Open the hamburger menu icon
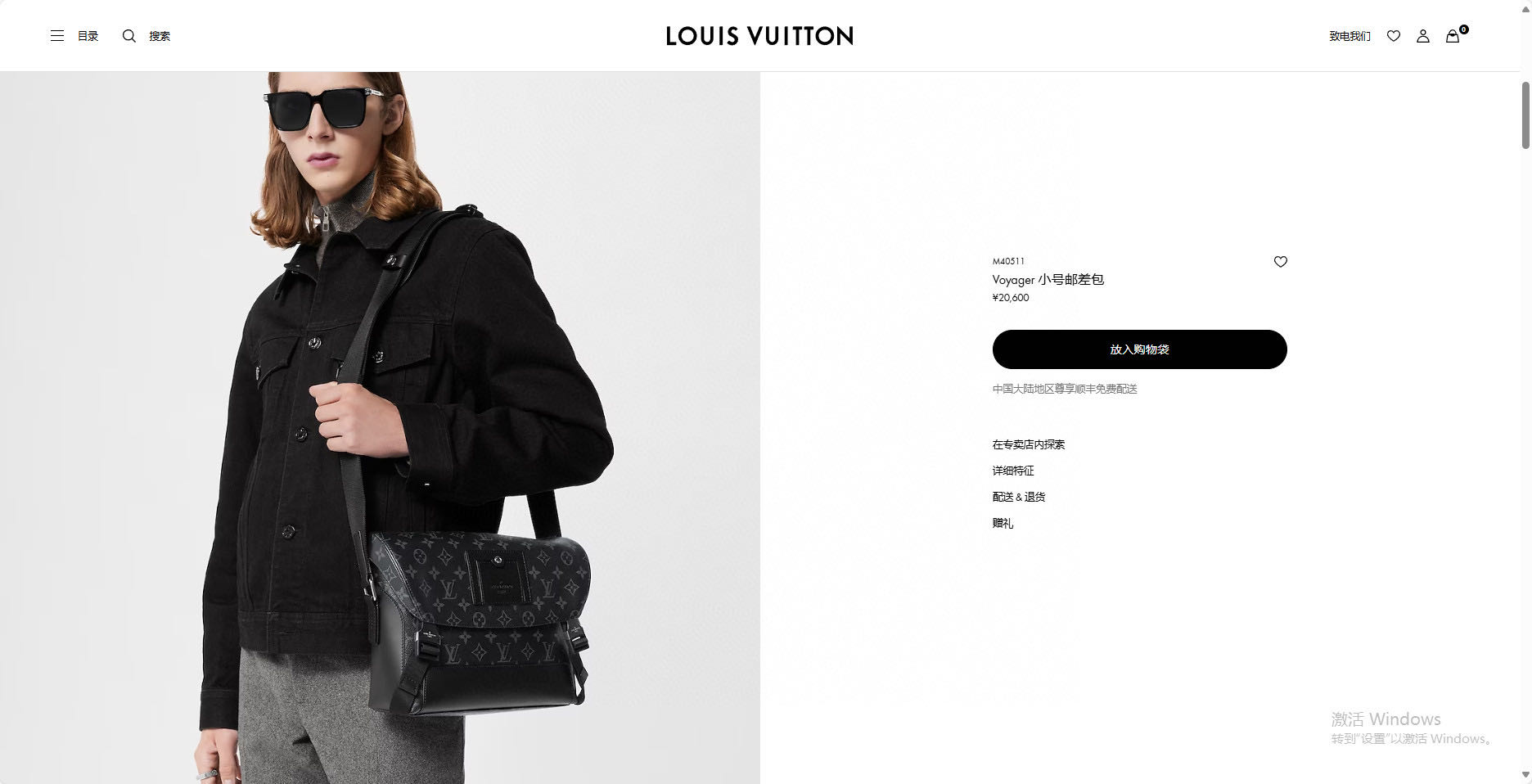The height and width of the screenshot is (784, 1532). point(57,36)
